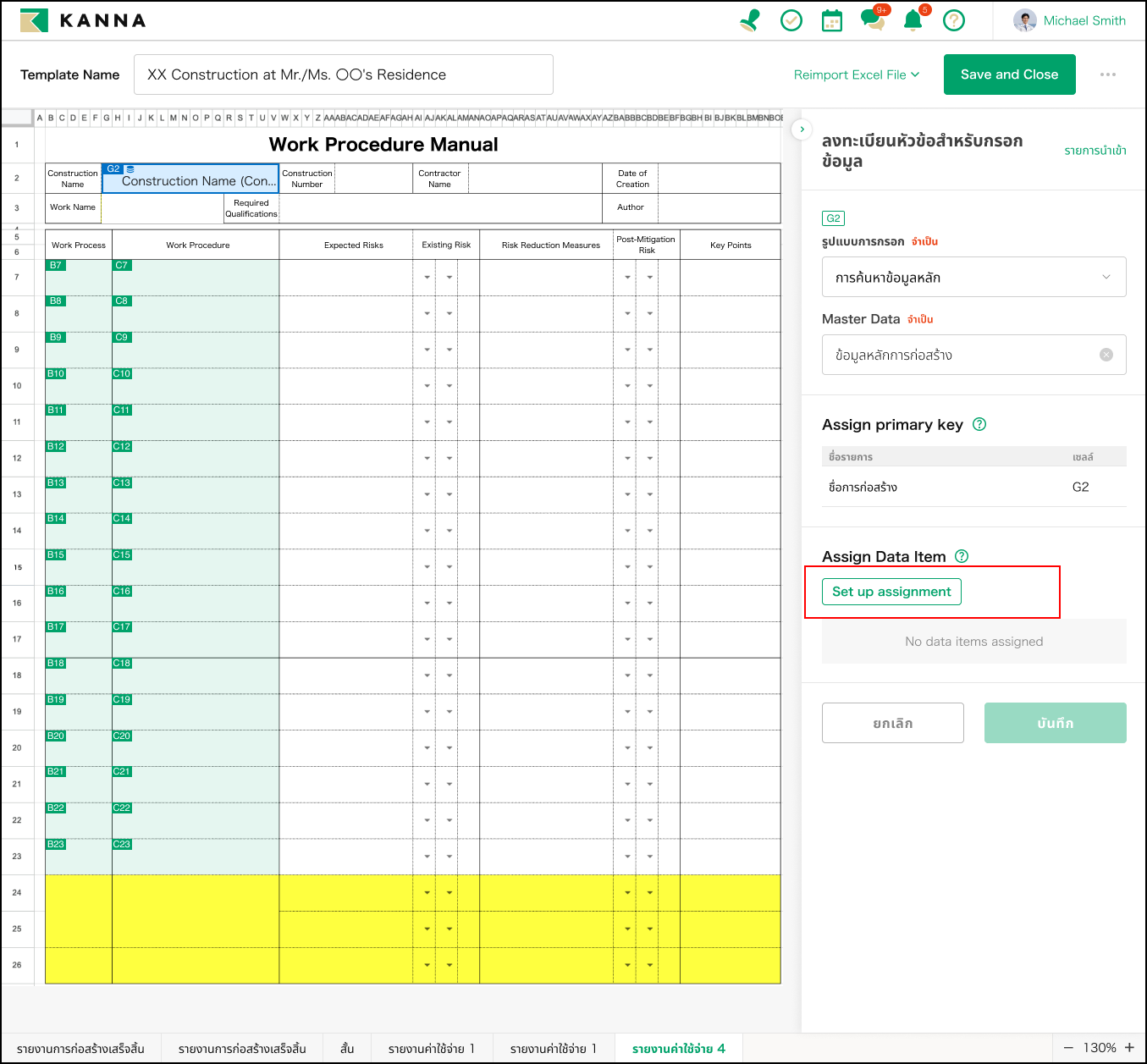Viewport: 1147px width, 1064px height.
Task: Open the notifications bell
Action: 913,20
